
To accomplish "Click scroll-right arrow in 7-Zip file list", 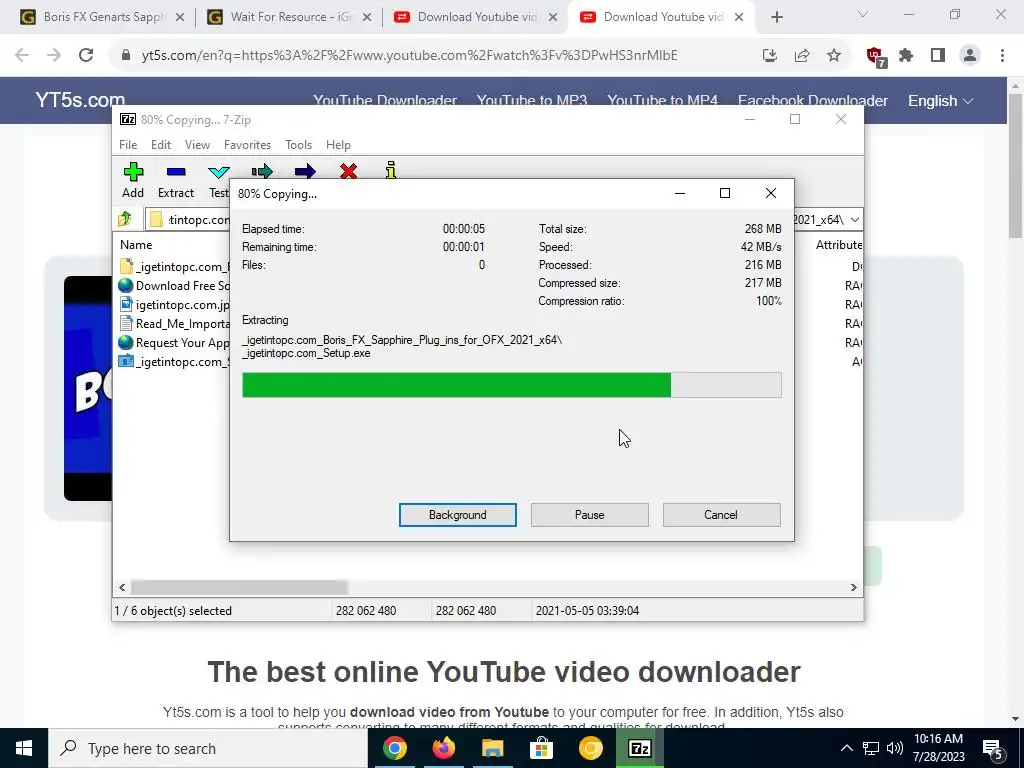I will (x=853, y=587).
